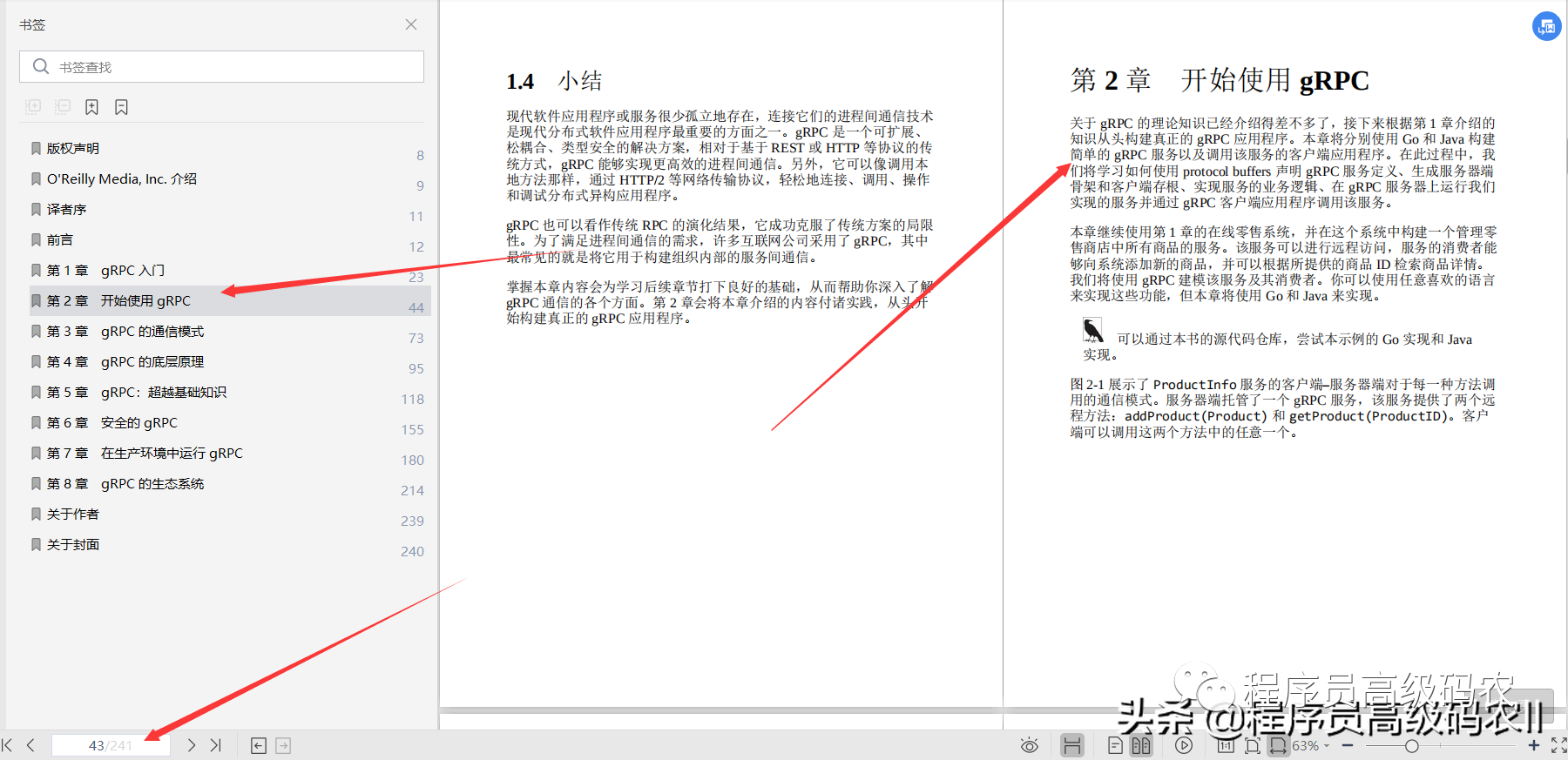Open bookmark 第 7 章 在生产环境中运行 gRPC
Screen dimensions: 1568x760
145,454
